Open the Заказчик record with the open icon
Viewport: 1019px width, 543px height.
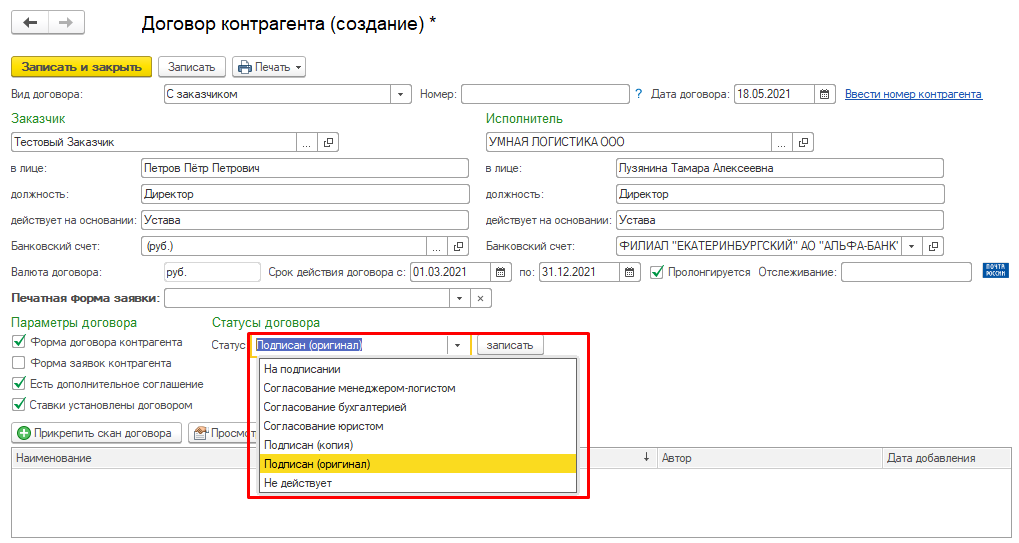328,142
